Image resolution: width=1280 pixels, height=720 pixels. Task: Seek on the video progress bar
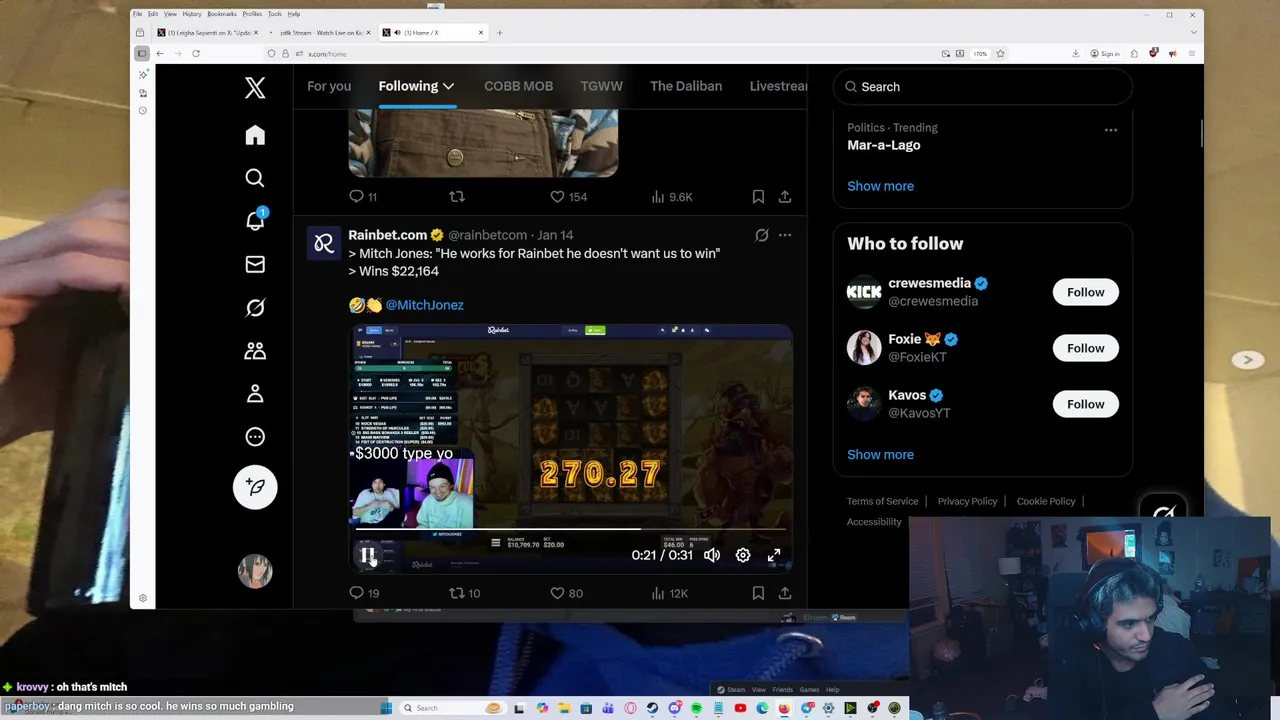571,529
